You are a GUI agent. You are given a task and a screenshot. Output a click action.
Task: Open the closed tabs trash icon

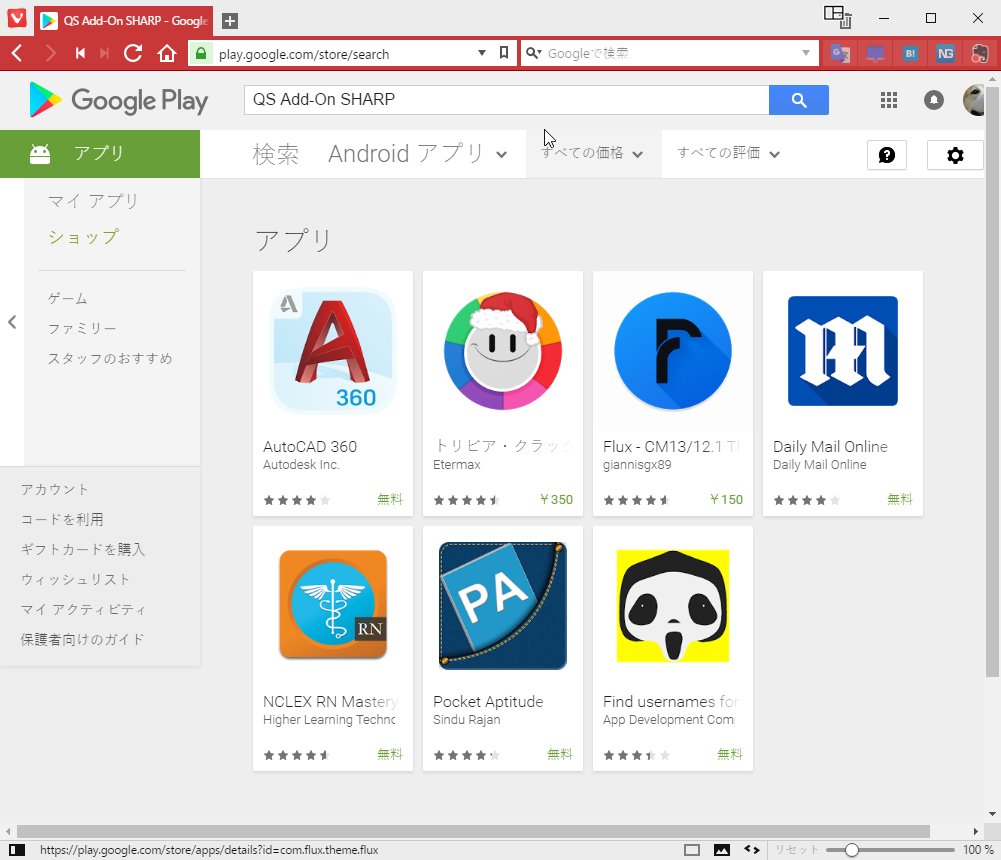pos(838,17)
